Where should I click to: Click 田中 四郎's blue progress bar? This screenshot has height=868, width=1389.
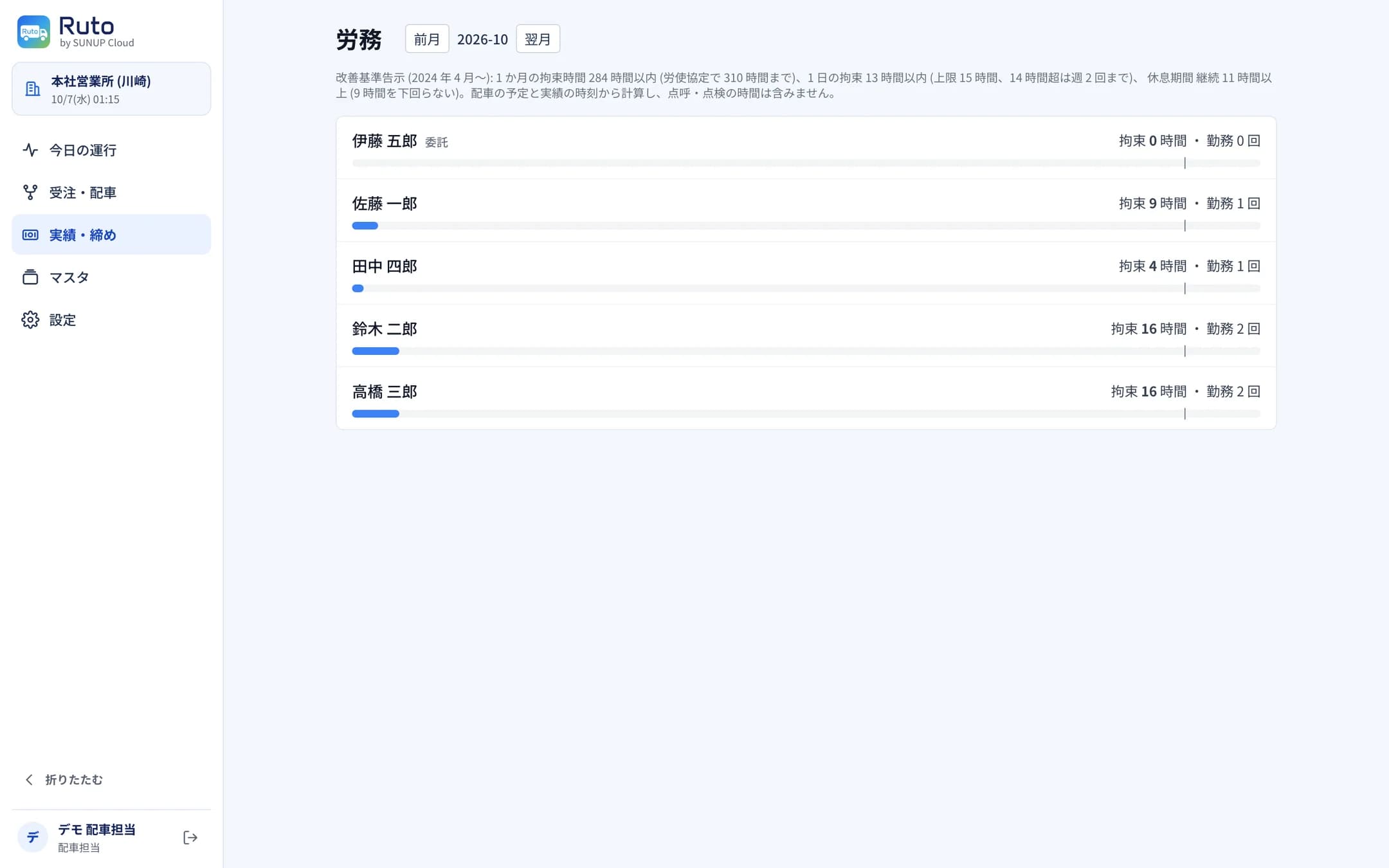[x=358, y=289]
